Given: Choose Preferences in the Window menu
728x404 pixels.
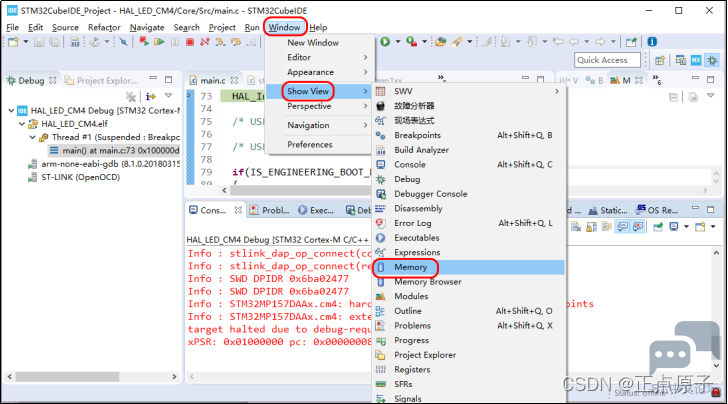Looking at the screenshot, I should pos(310,144).
